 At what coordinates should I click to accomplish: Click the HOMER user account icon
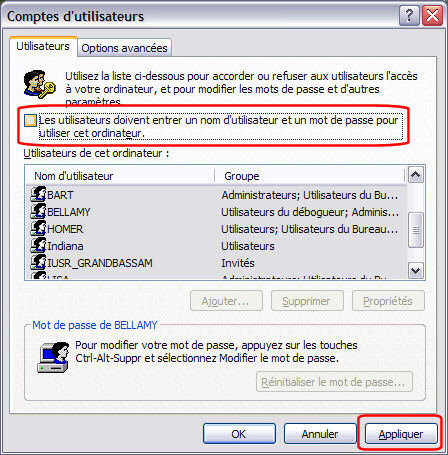point(38,228)
